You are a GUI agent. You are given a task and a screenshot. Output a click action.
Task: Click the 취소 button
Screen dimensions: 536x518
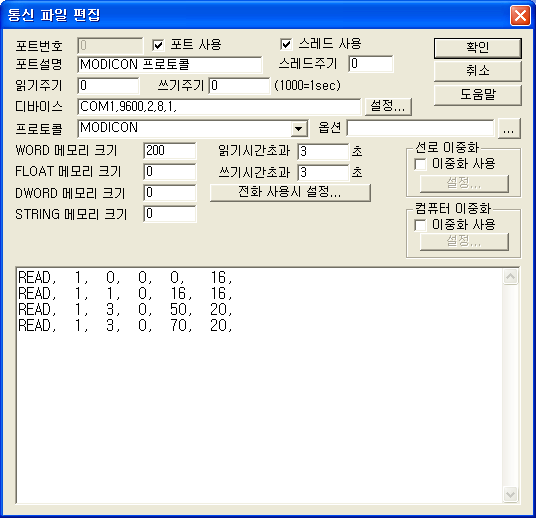point(478,71)
